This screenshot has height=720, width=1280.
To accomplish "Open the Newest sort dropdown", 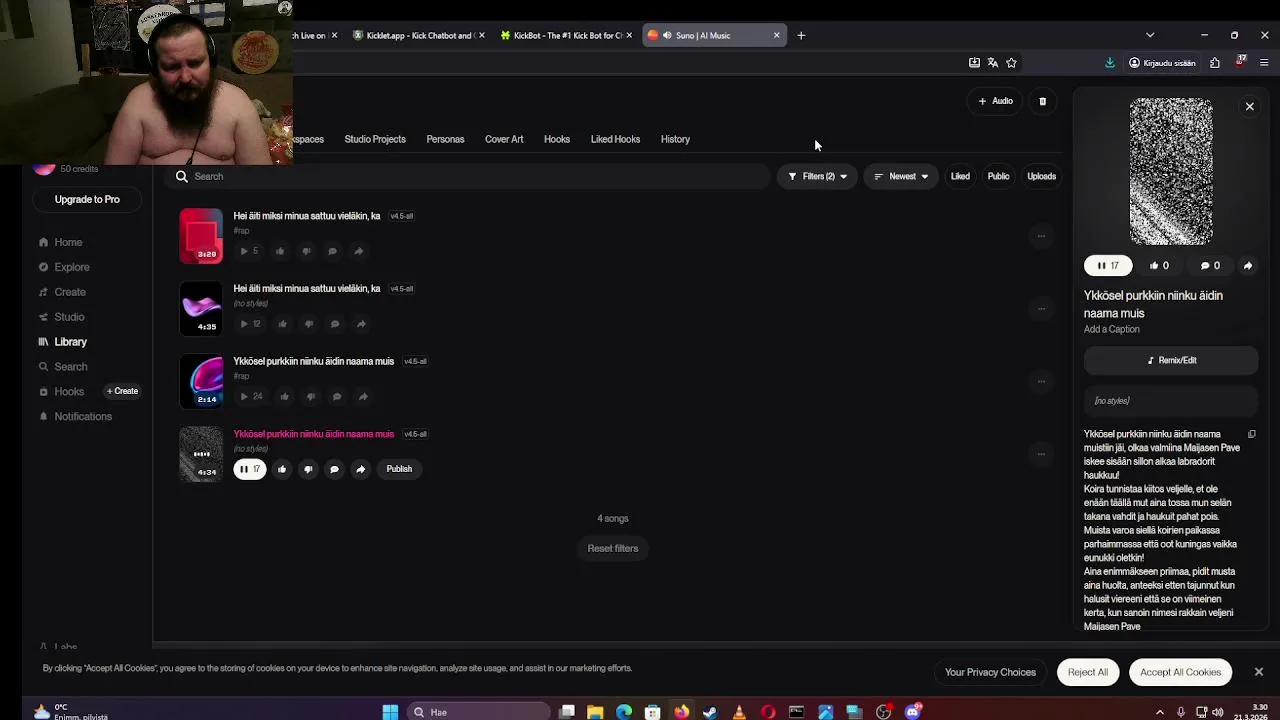I will (x=901, y=176).
